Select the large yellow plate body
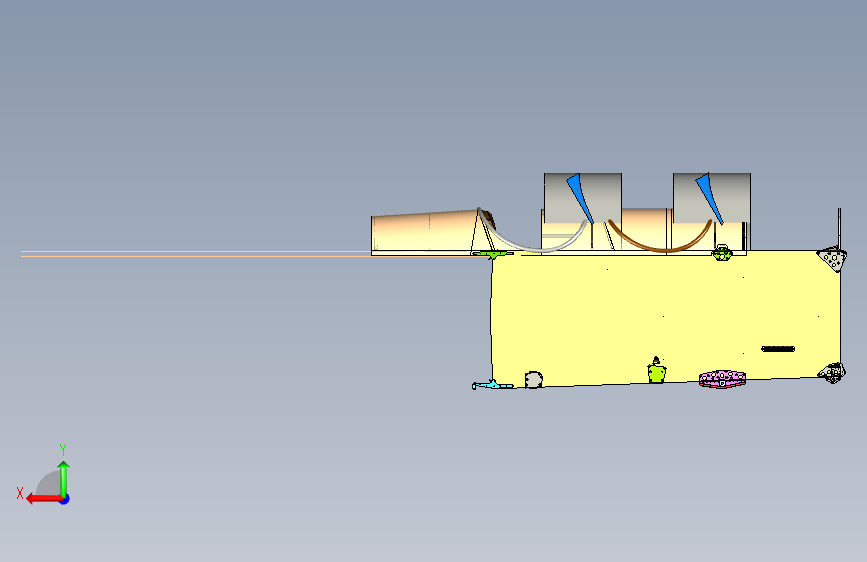Viewport: 867px width, 562px height. 664,318
